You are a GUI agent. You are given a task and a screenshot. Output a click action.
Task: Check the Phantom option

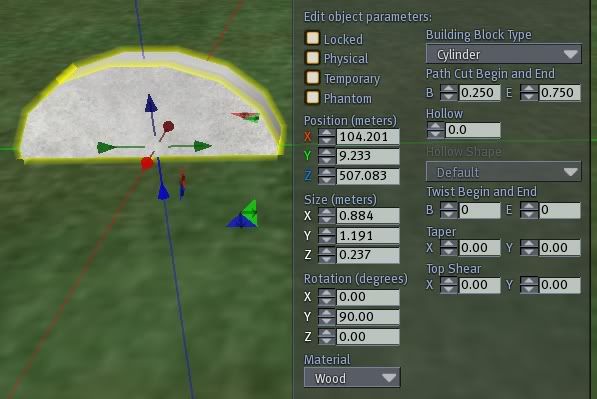[x=313, y=97]
